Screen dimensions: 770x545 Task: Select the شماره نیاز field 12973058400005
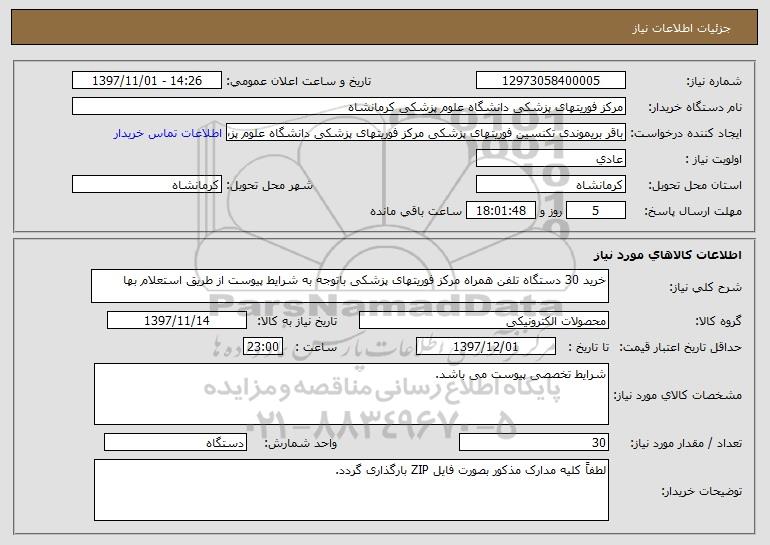coord(550,81)
